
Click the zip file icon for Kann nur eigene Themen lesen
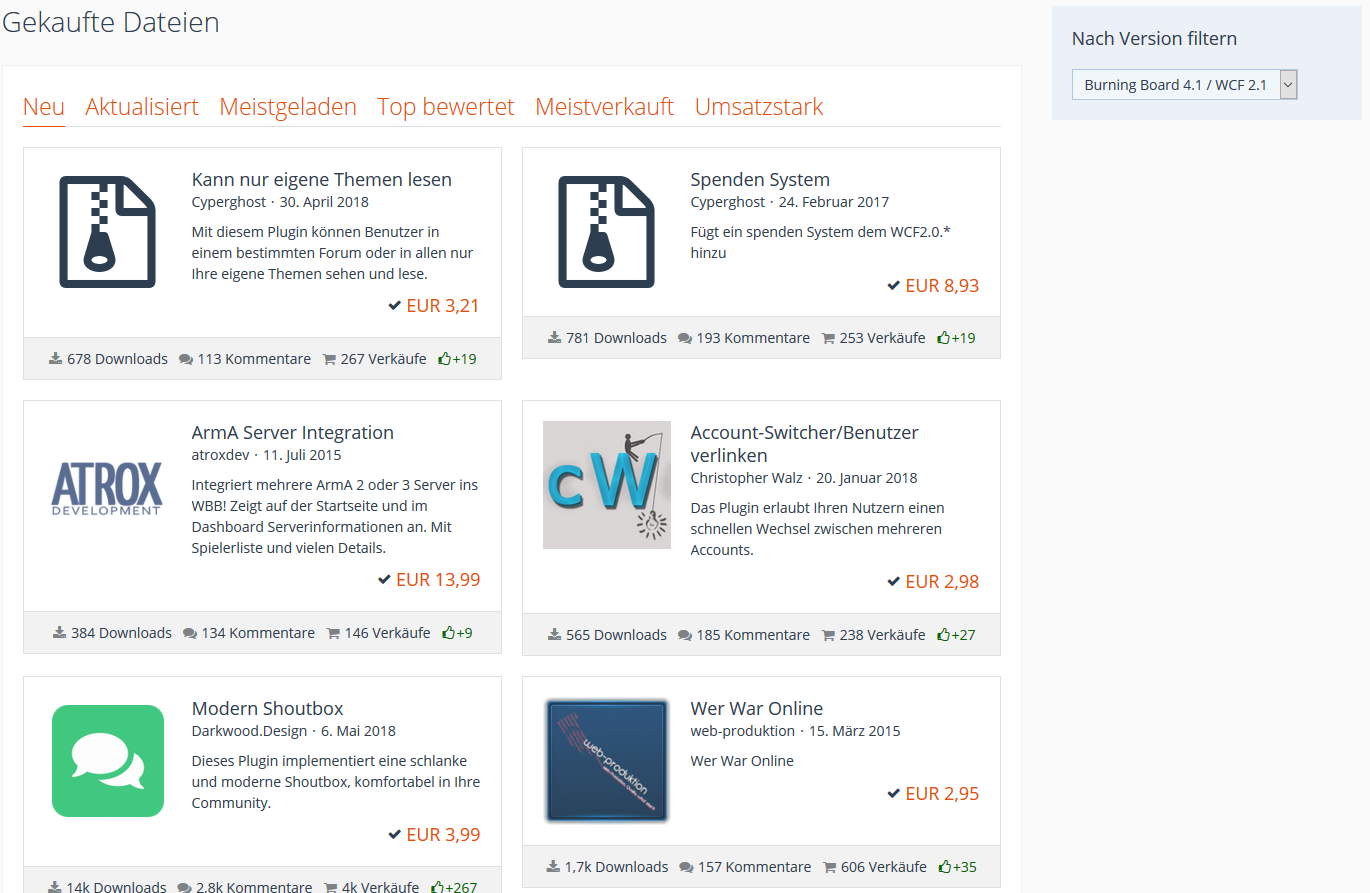pyautogui.click(x=107, y=232)
